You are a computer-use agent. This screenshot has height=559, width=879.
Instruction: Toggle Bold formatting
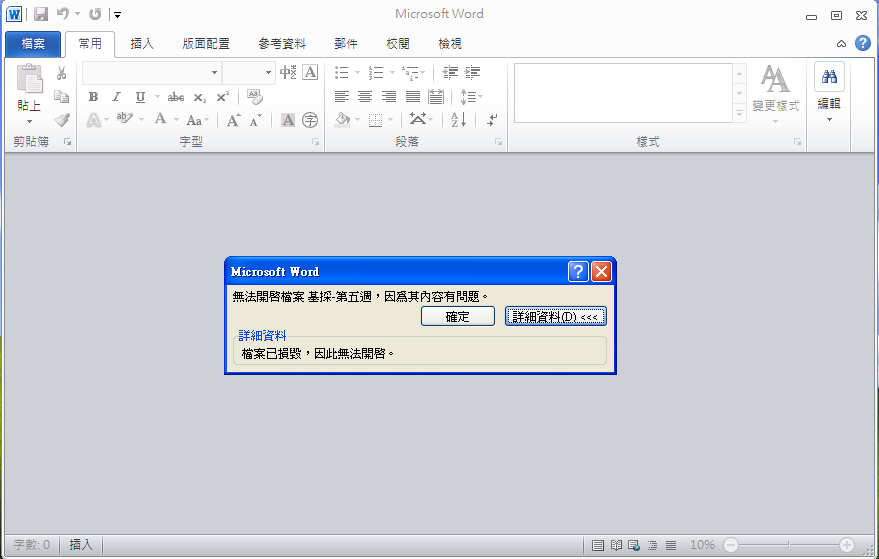pyautogui.click(x=94, y=97)
